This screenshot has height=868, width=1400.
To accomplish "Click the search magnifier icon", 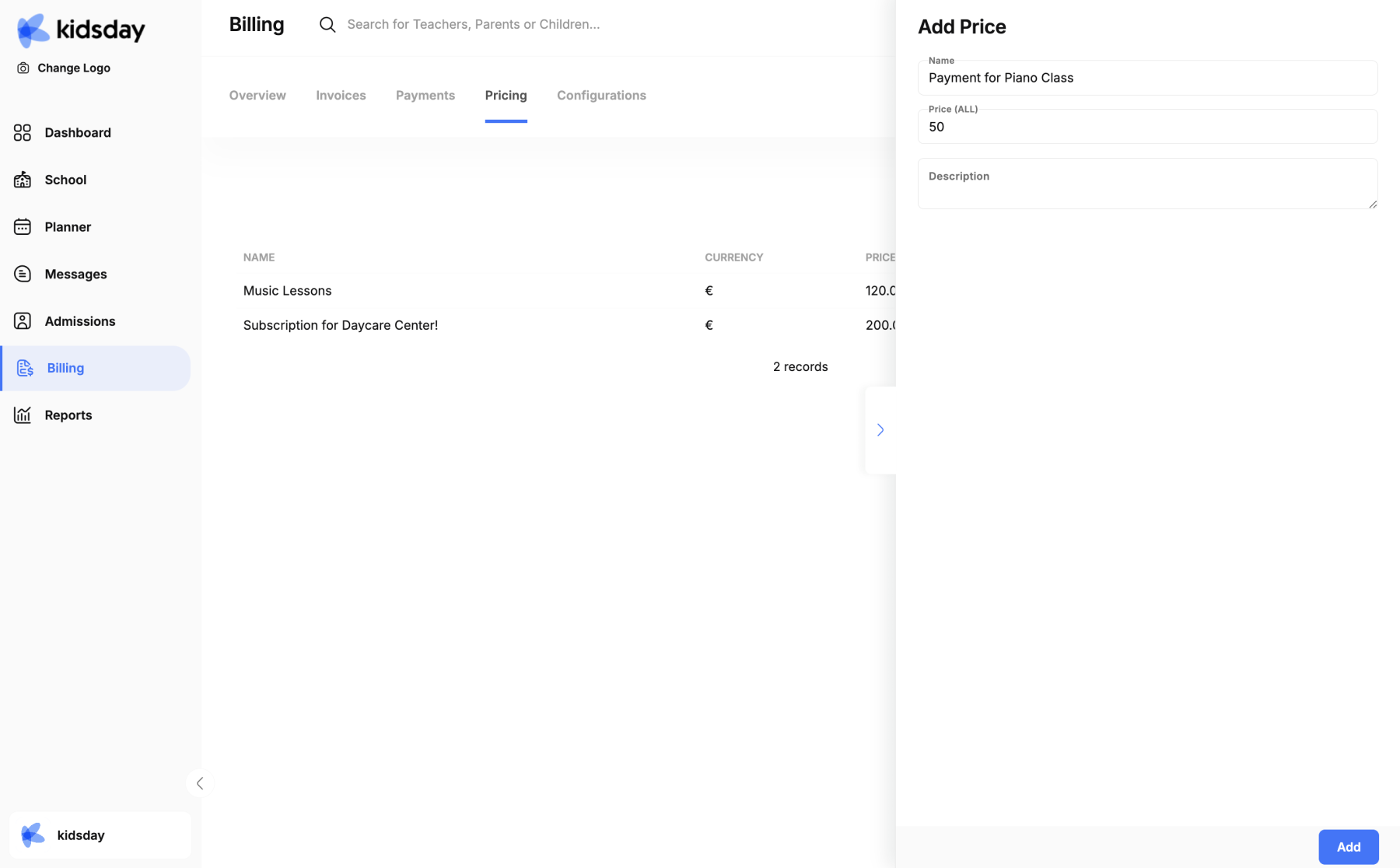I will pyautogui.click(x=327, y=25).
